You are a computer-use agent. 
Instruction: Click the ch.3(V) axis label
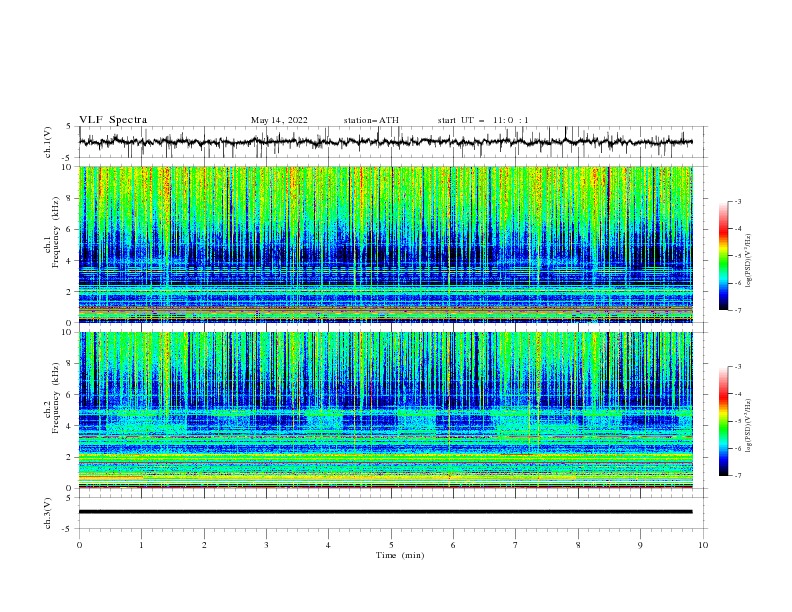(48, 513)
